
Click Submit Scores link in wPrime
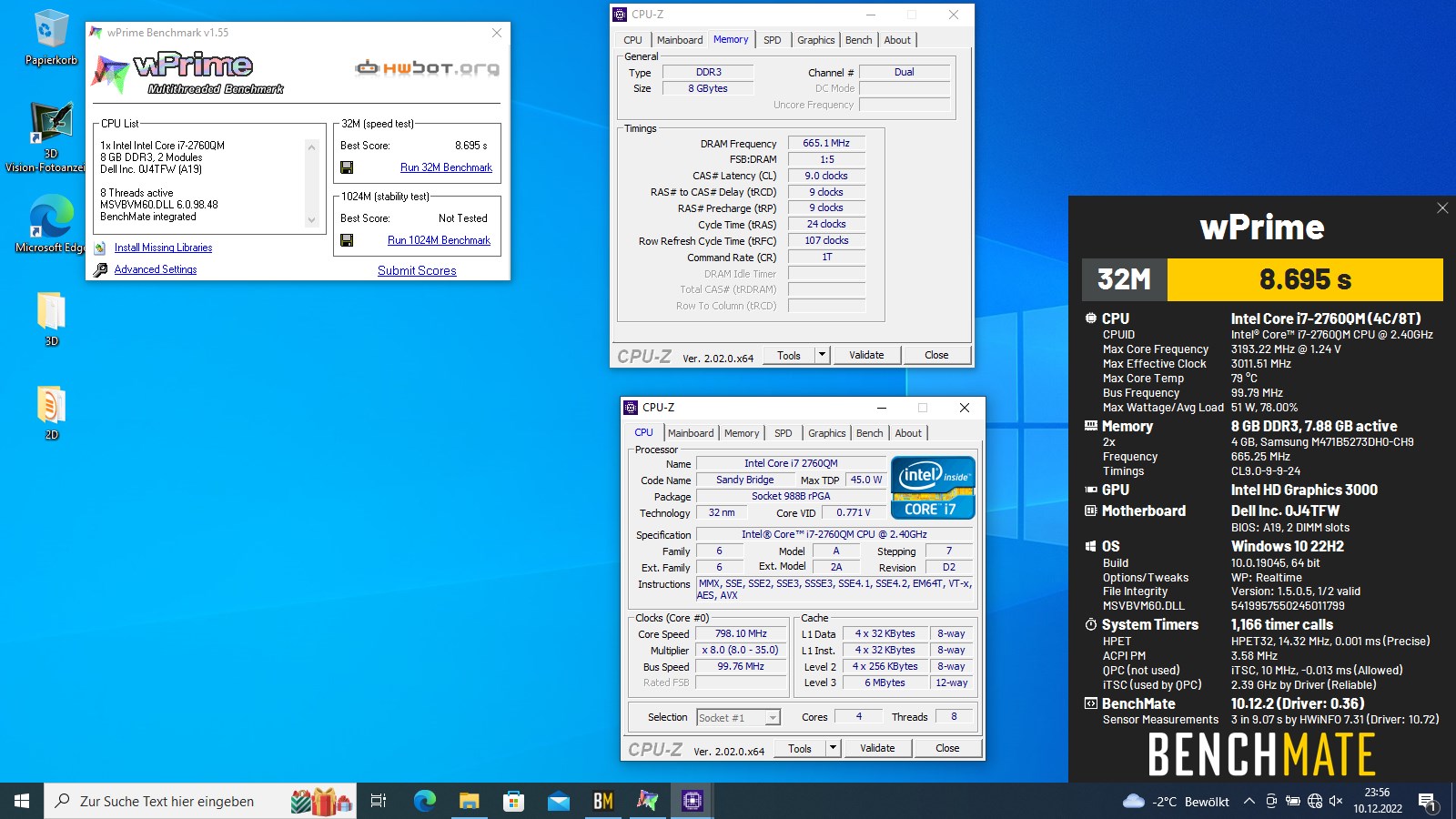coord(417,270)
